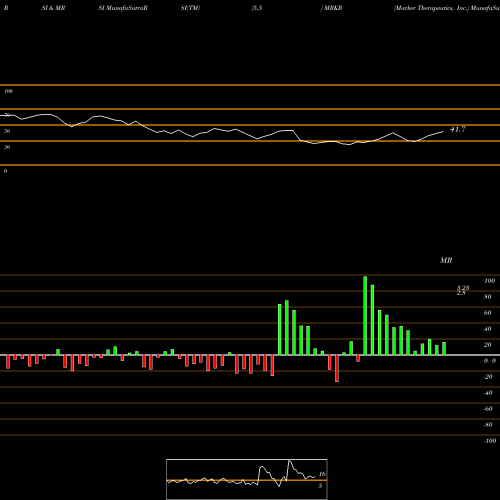Screen dimensions: 500x500
Task: Click the RSI value label 41.7
Action: (458, 129)
